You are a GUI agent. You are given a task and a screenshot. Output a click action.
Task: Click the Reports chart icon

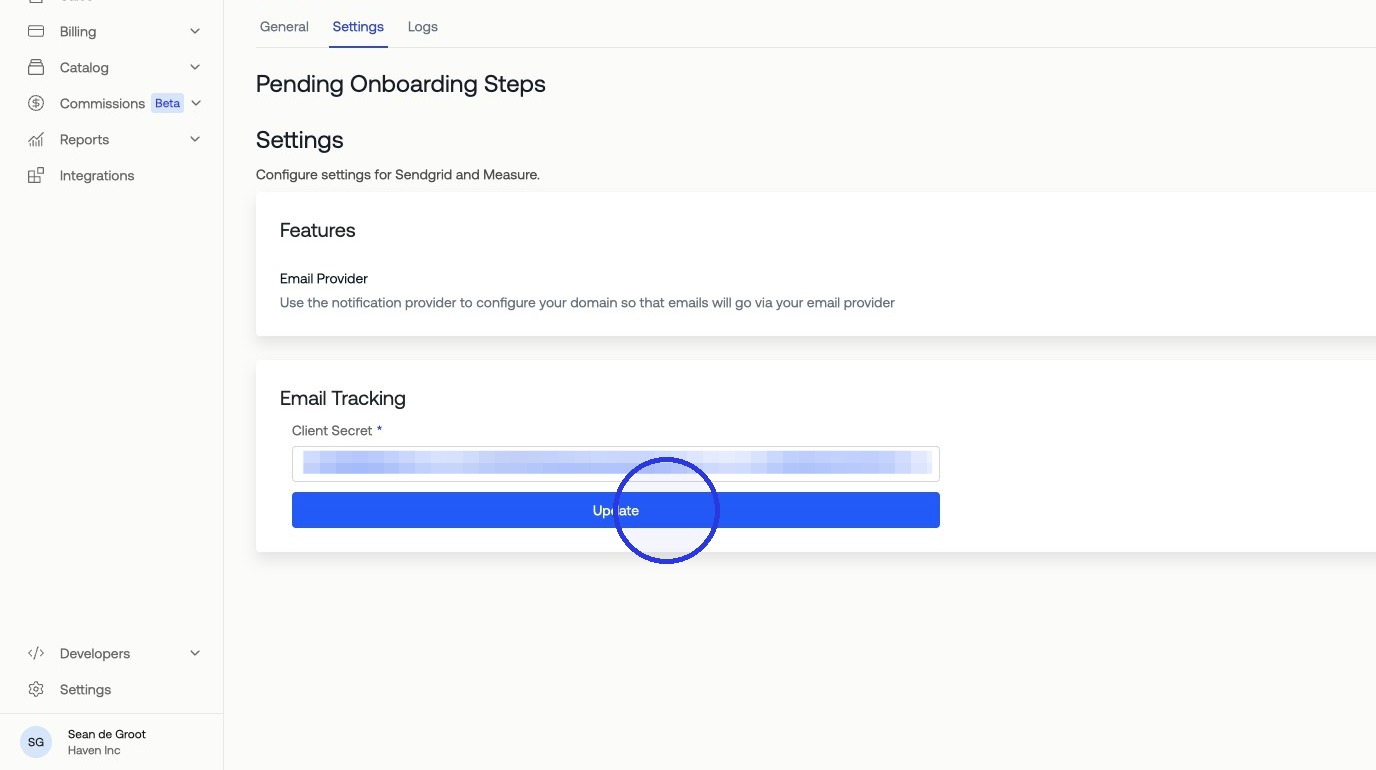click(36, 139)
